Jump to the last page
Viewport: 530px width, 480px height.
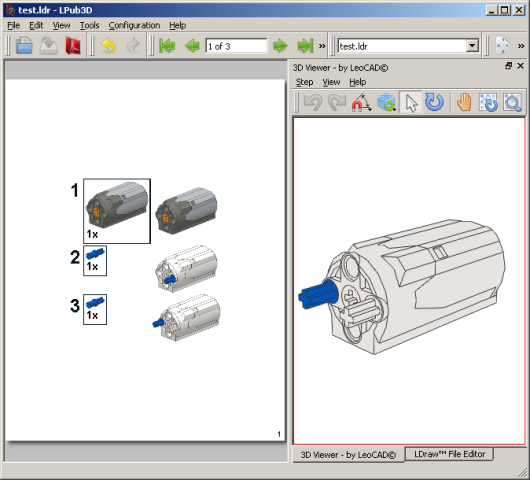[x=305, y=46]
